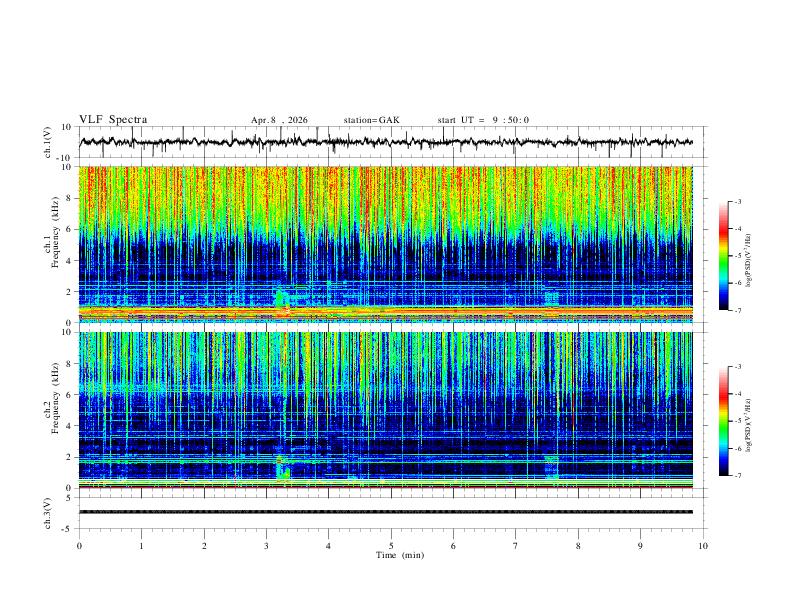
Task: Click the time axis tick label '0'
Action: (79, 546)
